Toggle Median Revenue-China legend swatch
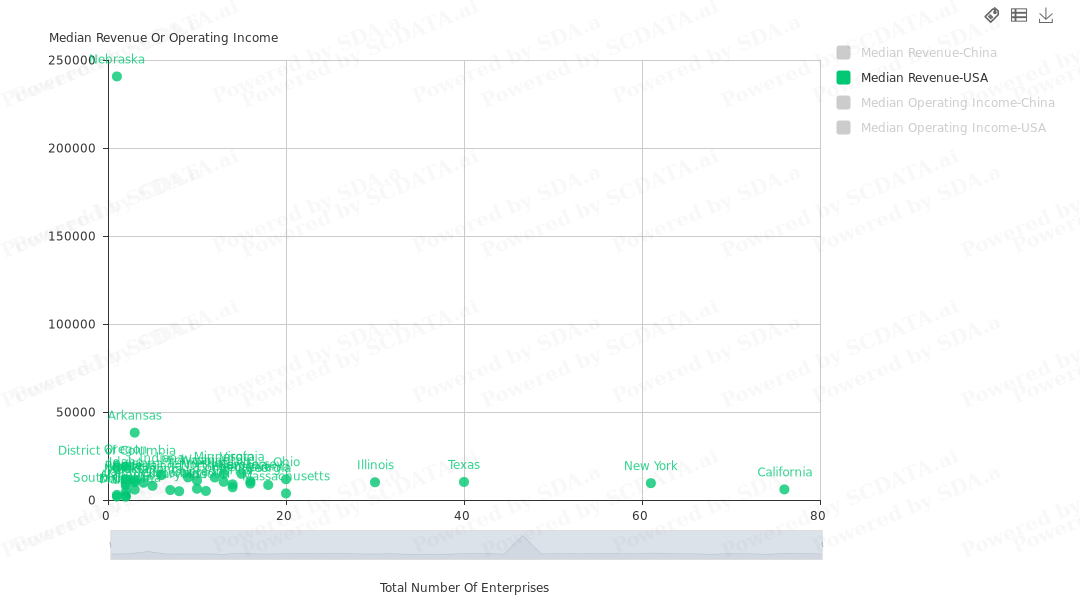The image size is (1080, 600). coord(844,53)
